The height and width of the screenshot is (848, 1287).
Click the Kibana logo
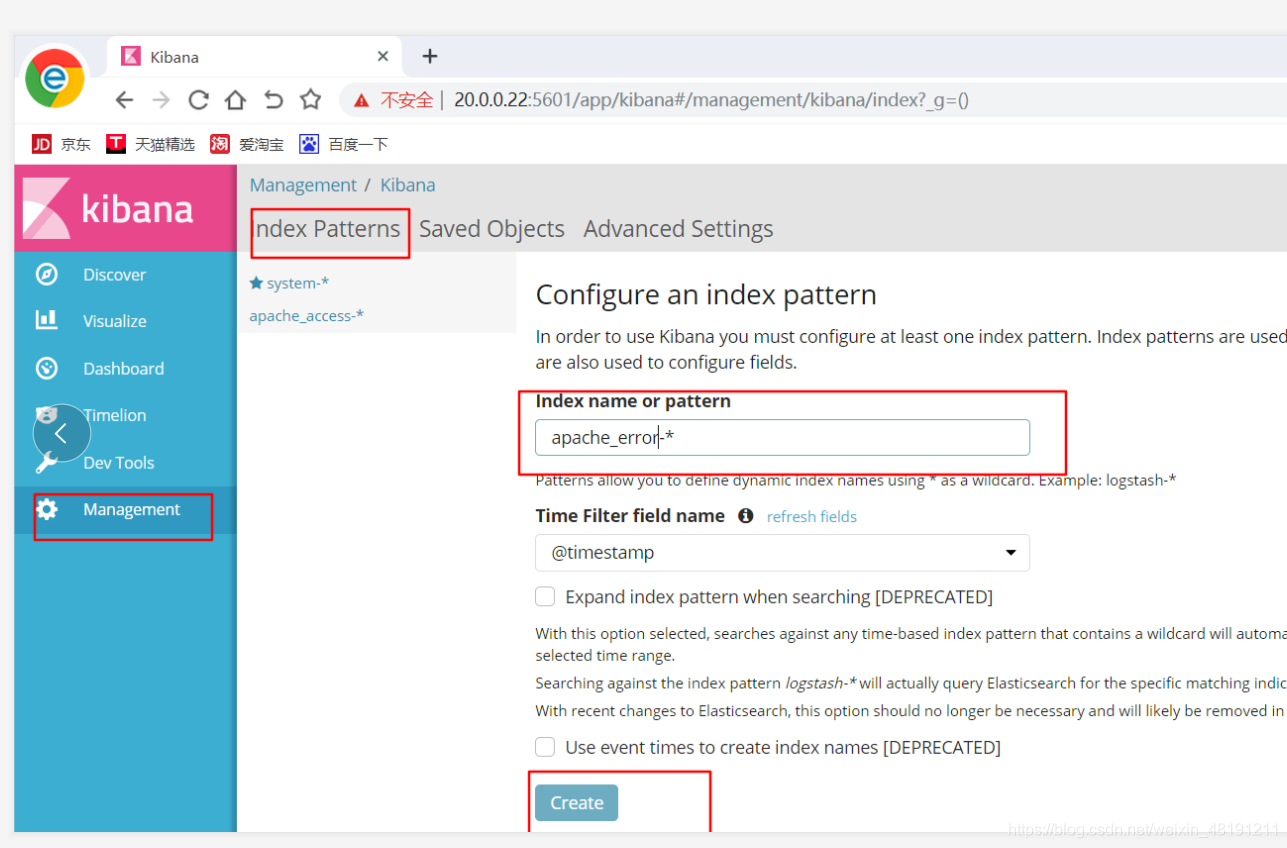point(108,209)
